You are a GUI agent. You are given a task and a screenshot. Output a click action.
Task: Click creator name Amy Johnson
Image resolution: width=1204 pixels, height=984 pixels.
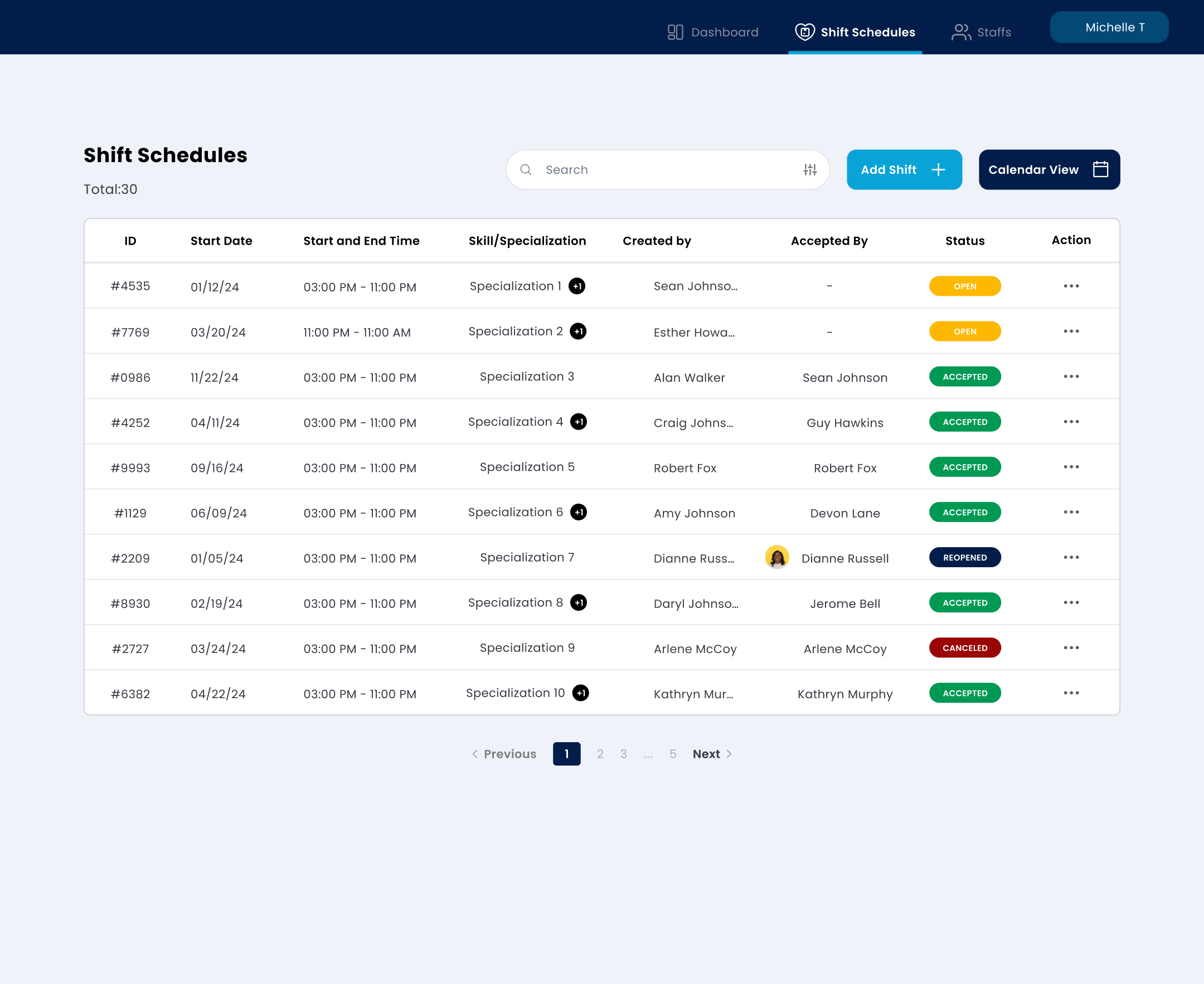[693, 513]
